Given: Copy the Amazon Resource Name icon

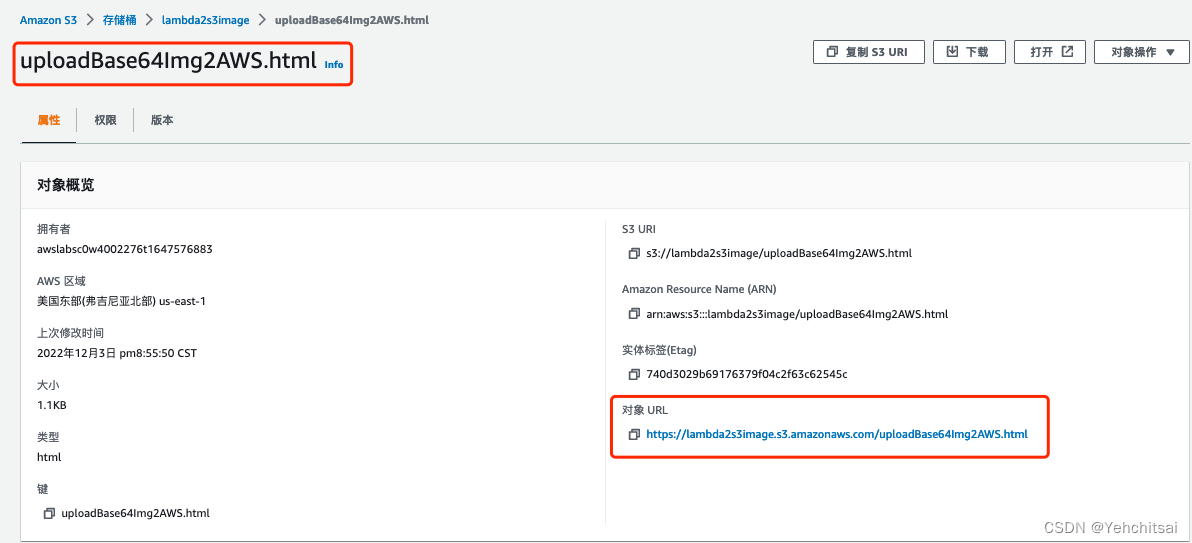Looking at the screenshot, I should [x=634, y=314].
